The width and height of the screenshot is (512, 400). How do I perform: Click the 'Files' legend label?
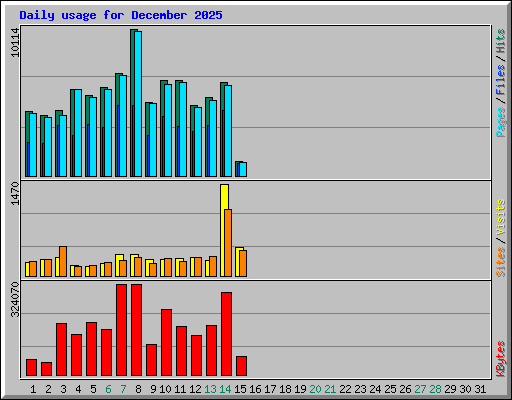501,79
